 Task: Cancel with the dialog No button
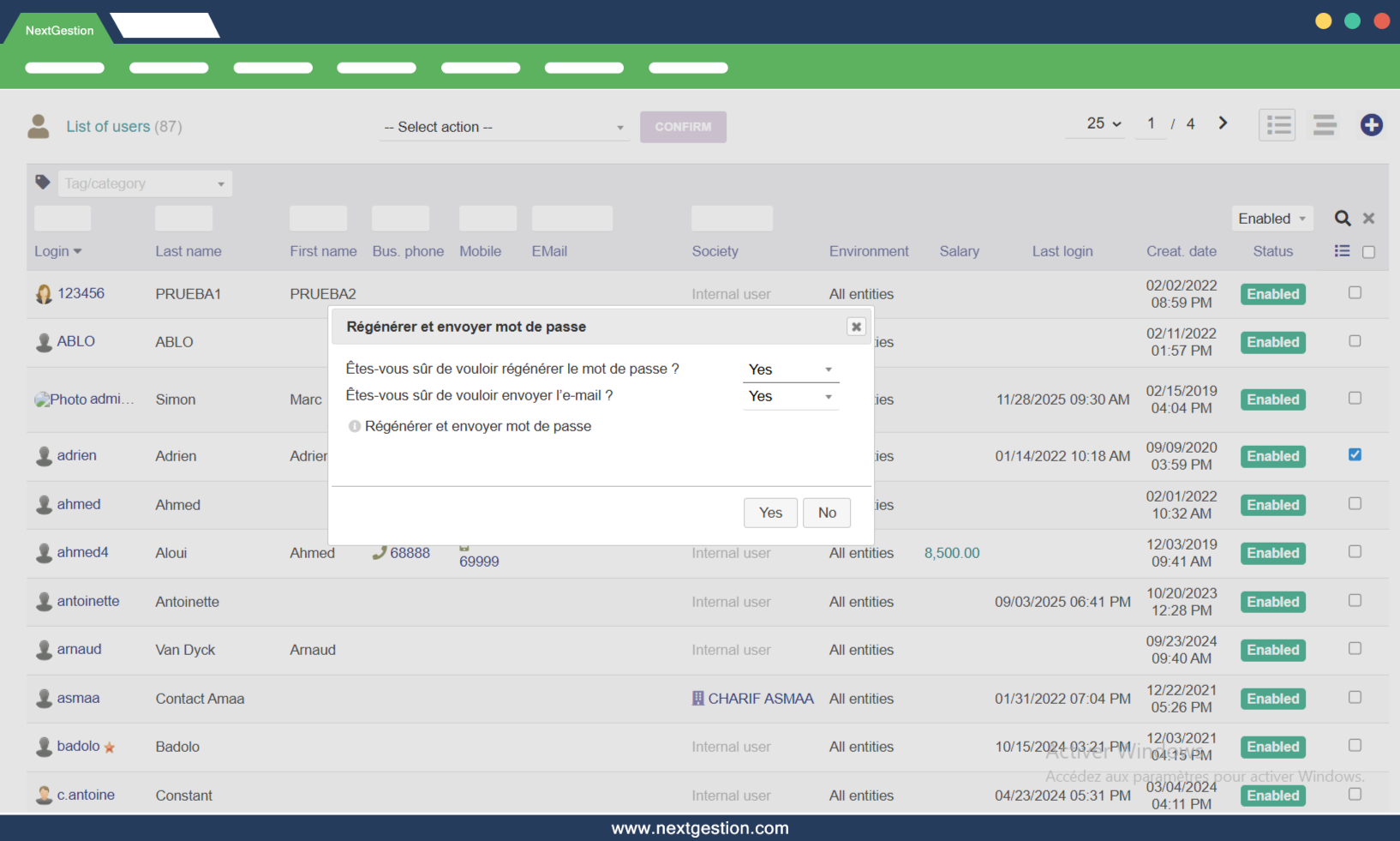(x=827, y=513)
